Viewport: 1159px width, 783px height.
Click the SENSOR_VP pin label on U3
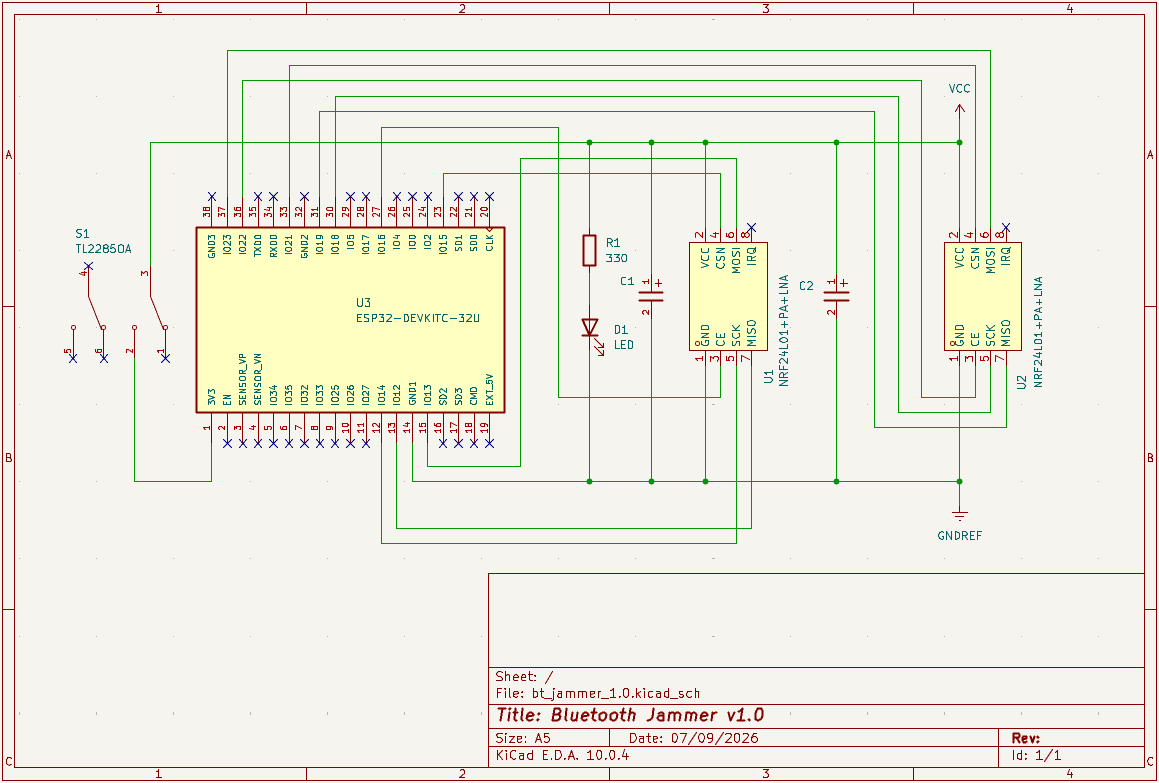242,379
